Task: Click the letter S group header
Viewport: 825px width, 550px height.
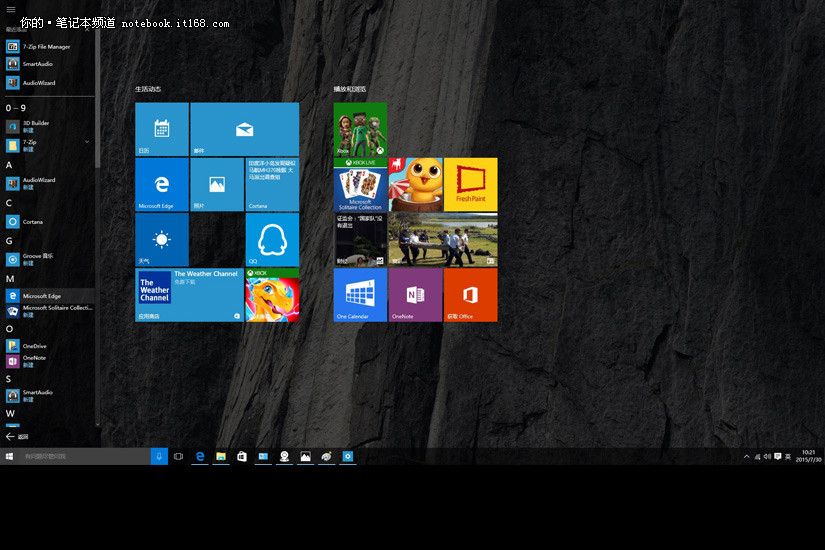Action: [x=8, y=378]
